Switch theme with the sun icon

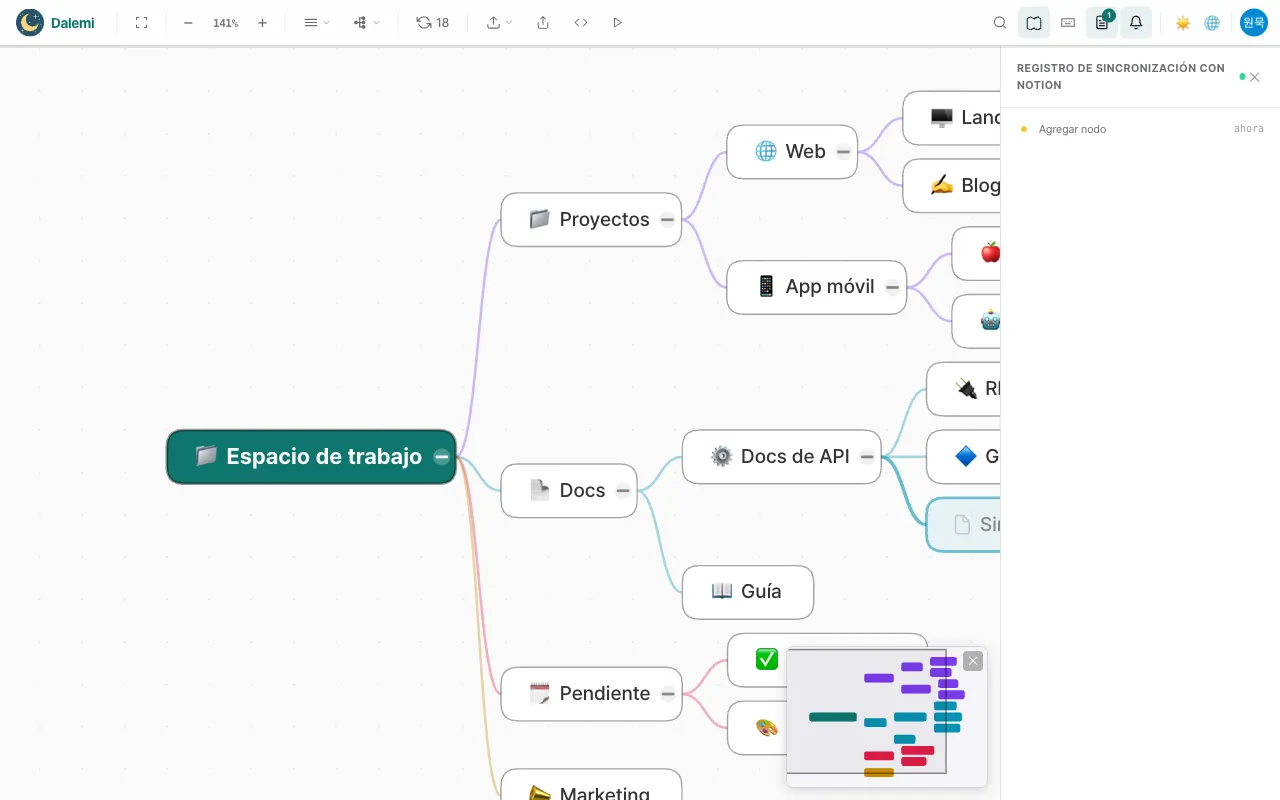point(1183,22)
